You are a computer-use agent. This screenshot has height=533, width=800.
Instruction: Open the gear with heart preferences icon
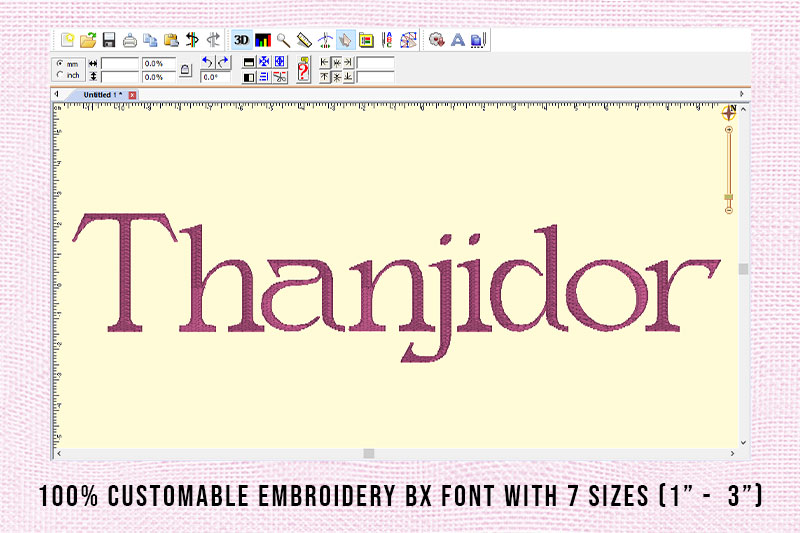[x=437, y=40]
